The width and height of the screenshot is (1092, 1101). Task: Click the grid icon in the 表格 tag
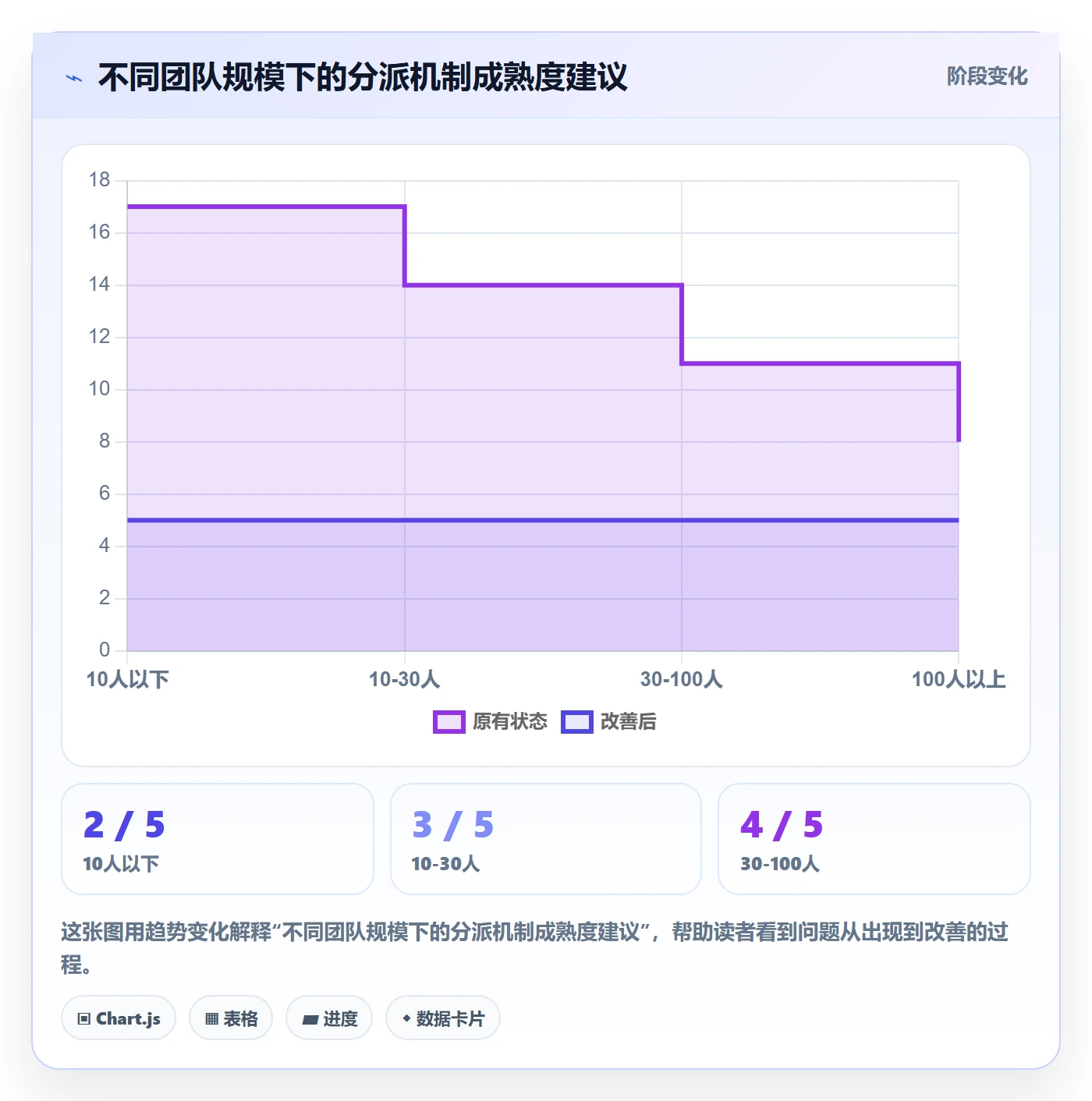[211, 1018]
